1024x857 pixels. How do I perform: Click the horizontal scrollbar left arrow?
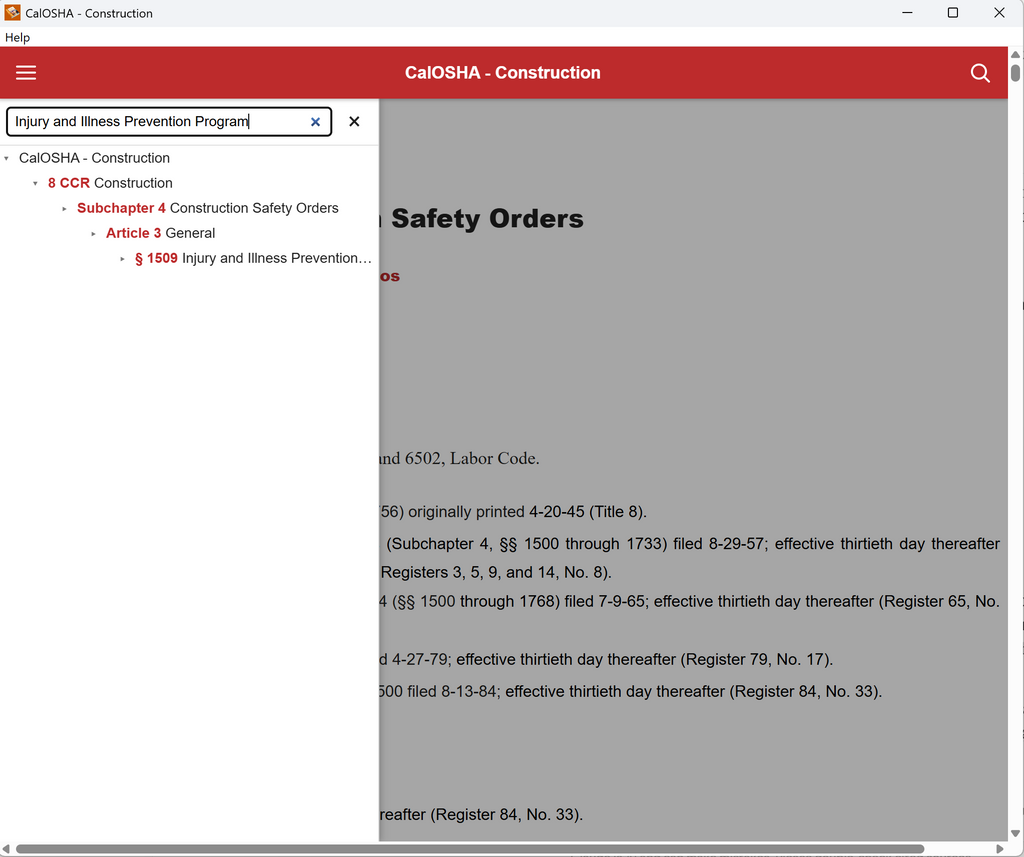tap(6, 849)
